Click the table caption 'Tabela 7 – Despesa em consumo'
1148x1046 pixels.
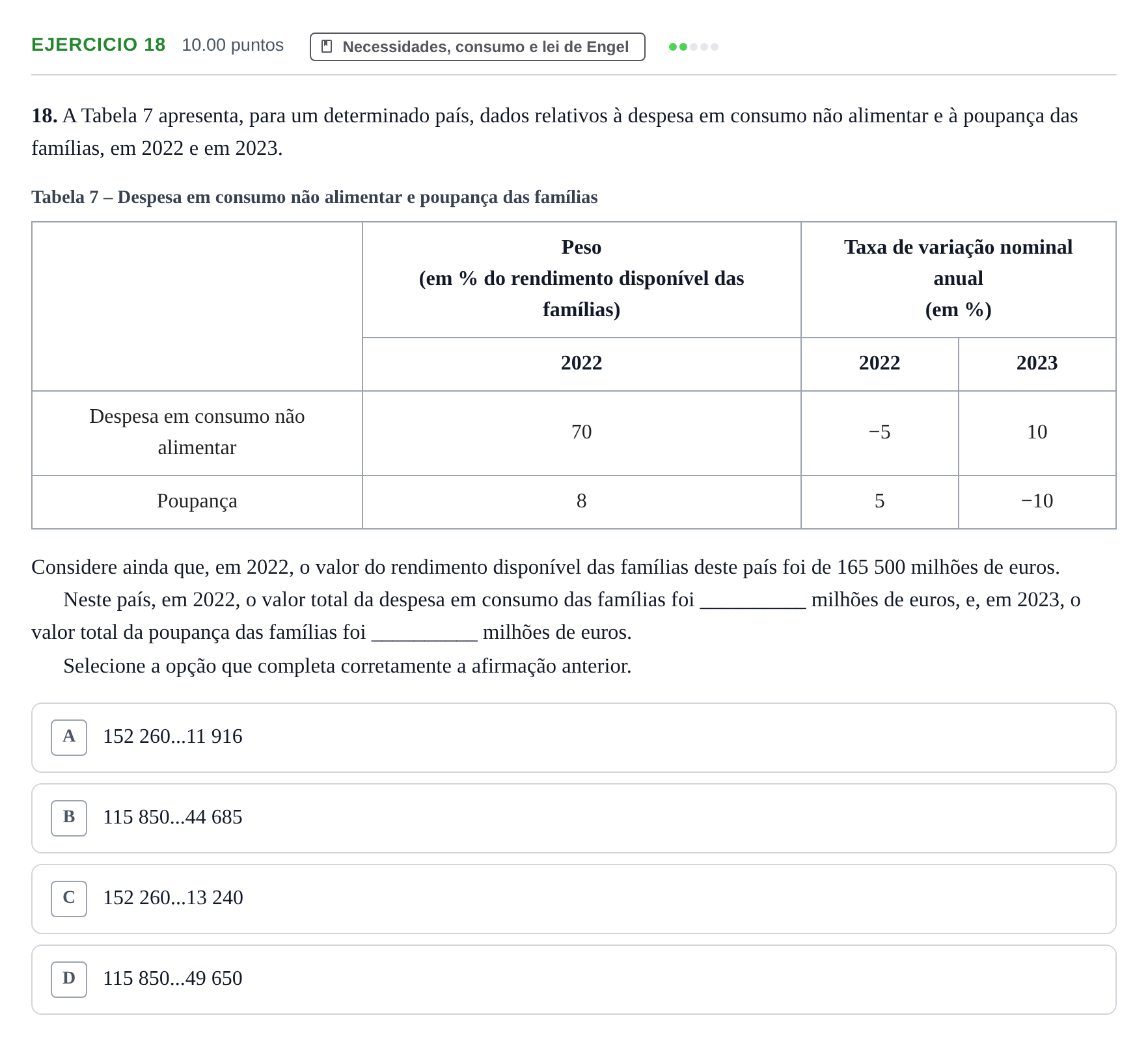314,197
